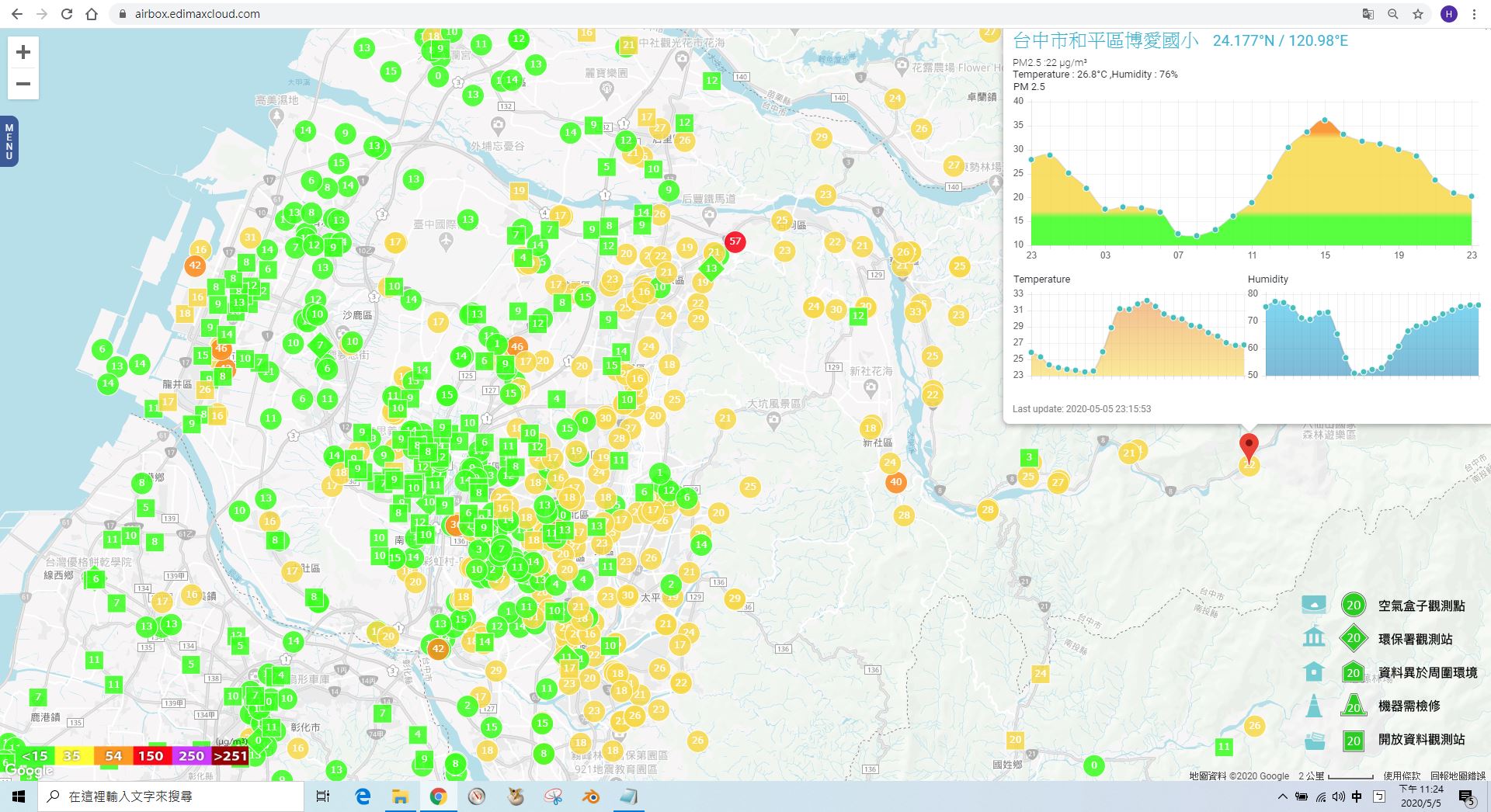Image resolution: width=1491 pixels, height=812 pixels.
Task: Select the orange 40 marker near Xinshe
Action: 896,482
